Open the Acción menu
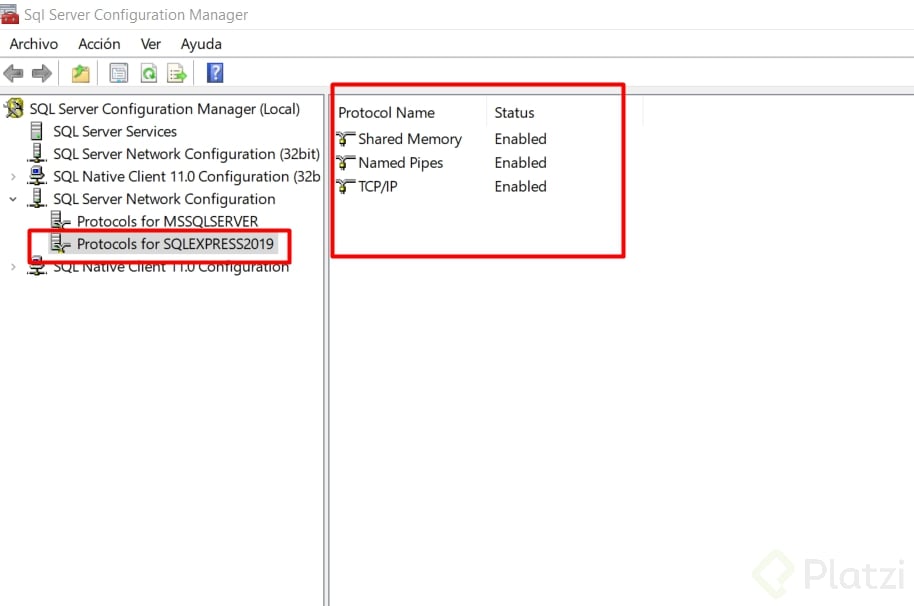 pyautogui.click(x=99, y=44)
